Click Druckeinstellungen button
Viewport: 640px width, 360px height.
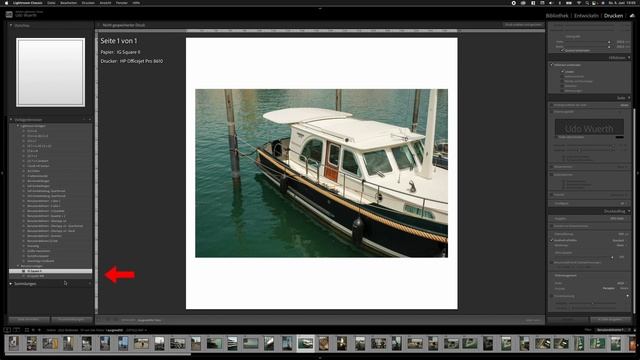[x=71, y=319]
